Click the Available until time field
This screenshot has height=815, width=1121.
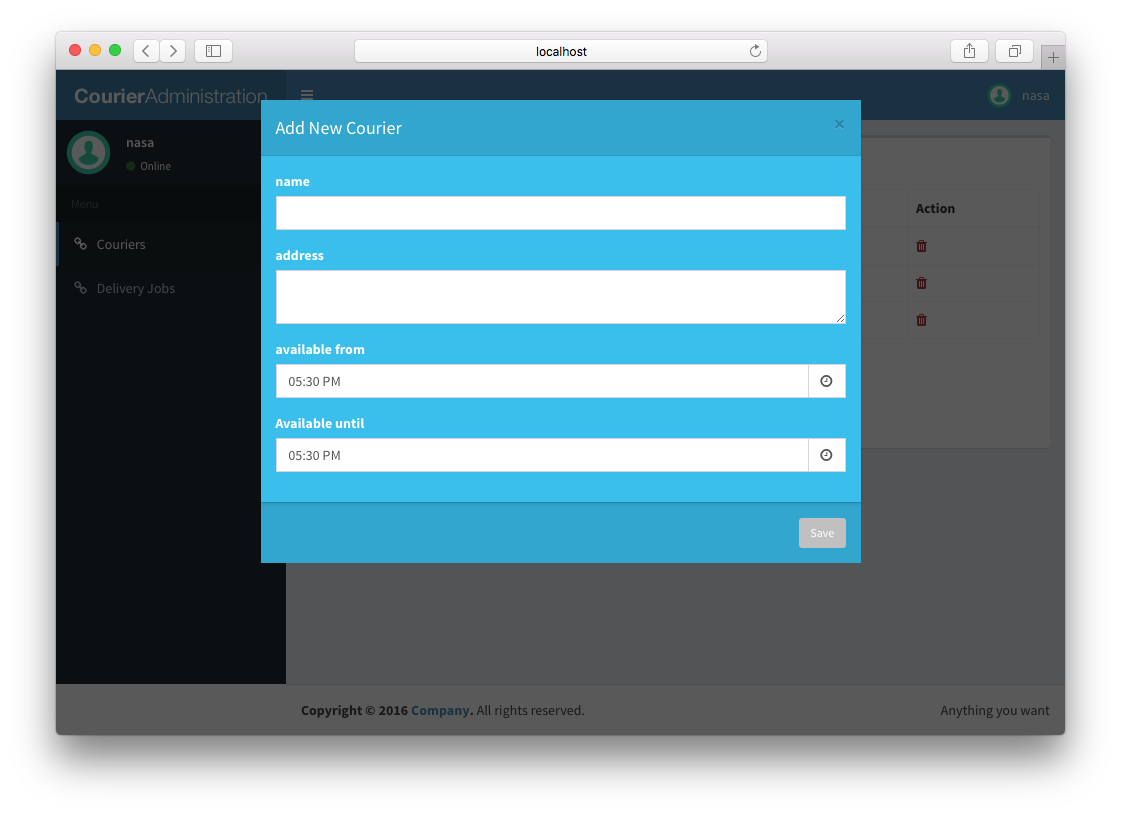click(x=542, y=455)
